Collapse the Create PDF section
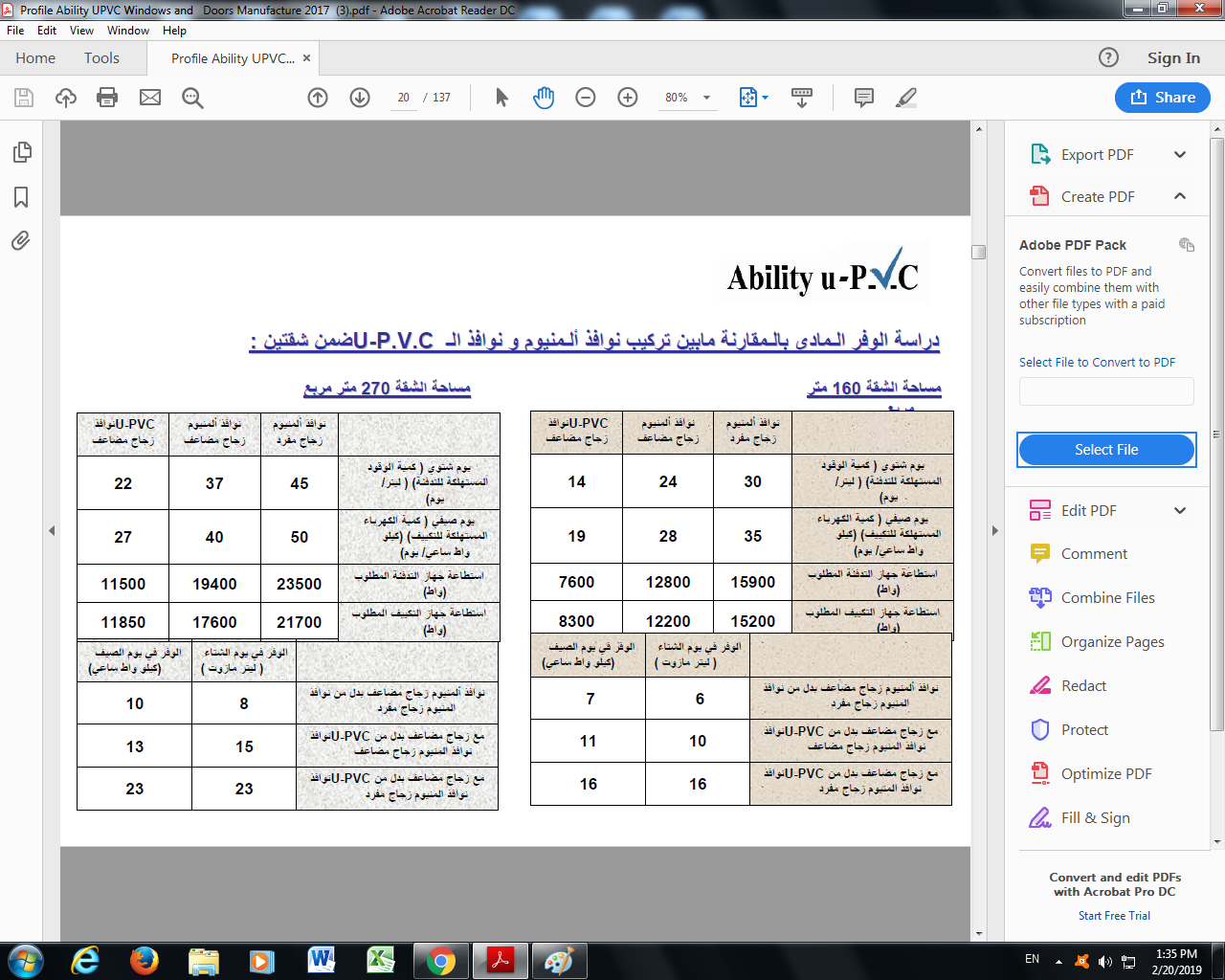1225x980 pixels. tap(1180, 196)
